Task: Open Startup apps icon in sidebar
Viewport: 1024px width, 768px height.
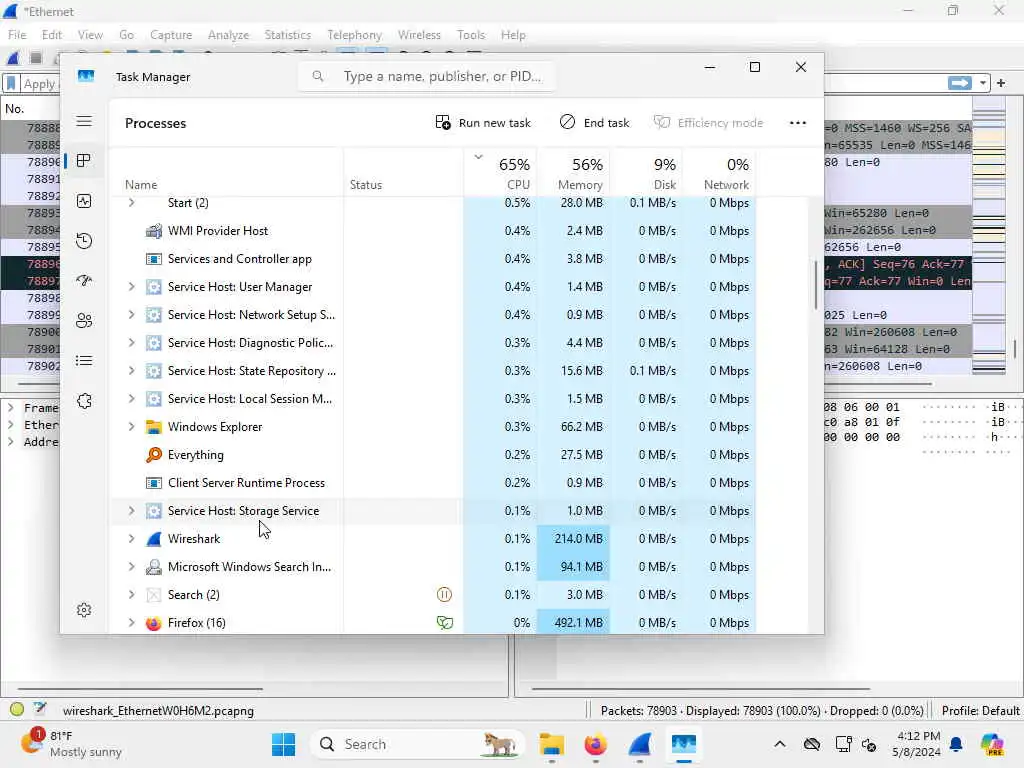Action: (84, 281)
